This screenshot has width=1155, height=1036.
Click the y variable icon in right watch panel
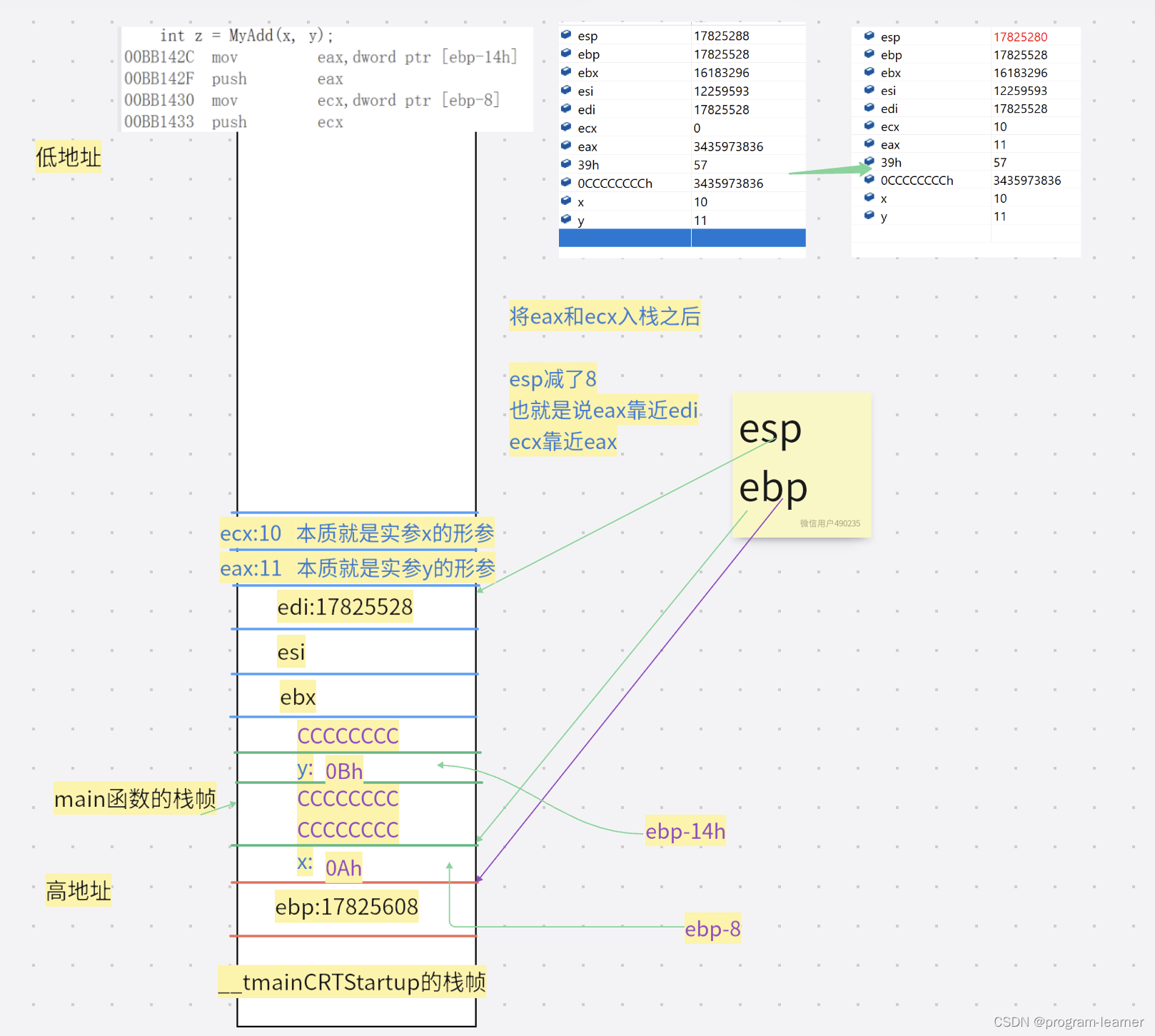pyautogui.click(x=869, y=215)
